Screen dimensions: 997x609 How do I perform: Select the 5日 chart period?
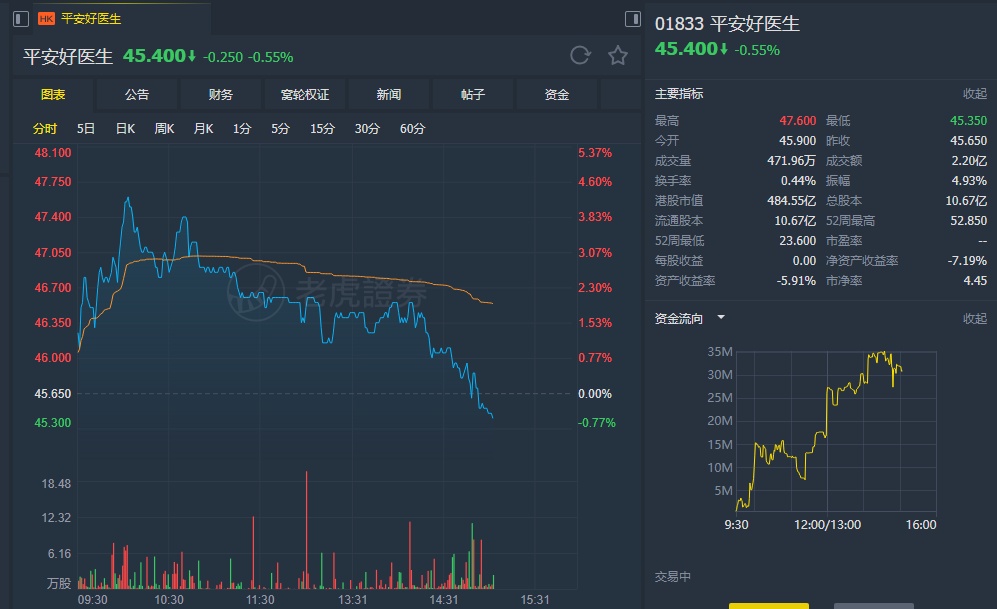[86, 129]
